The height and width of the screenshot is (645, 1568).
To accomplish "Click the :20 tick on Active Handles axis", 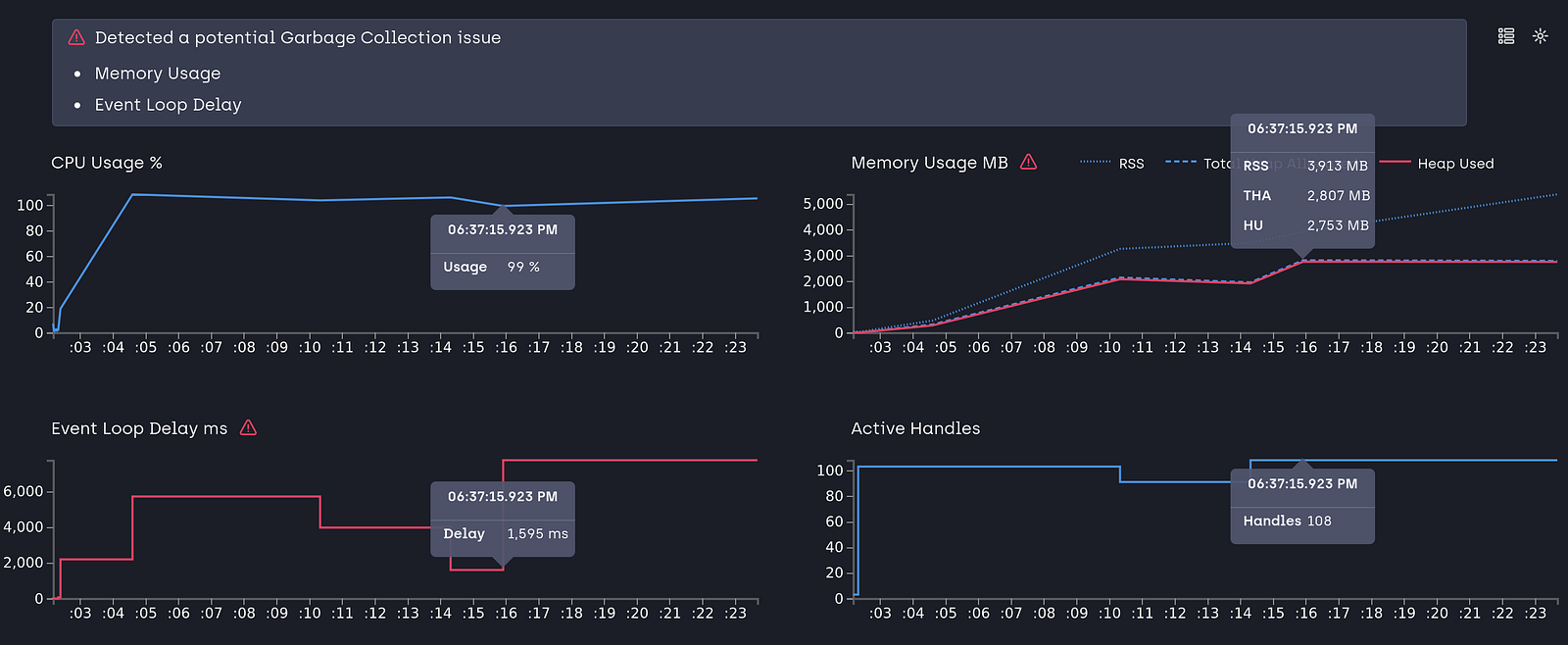I will point(1438,613).
